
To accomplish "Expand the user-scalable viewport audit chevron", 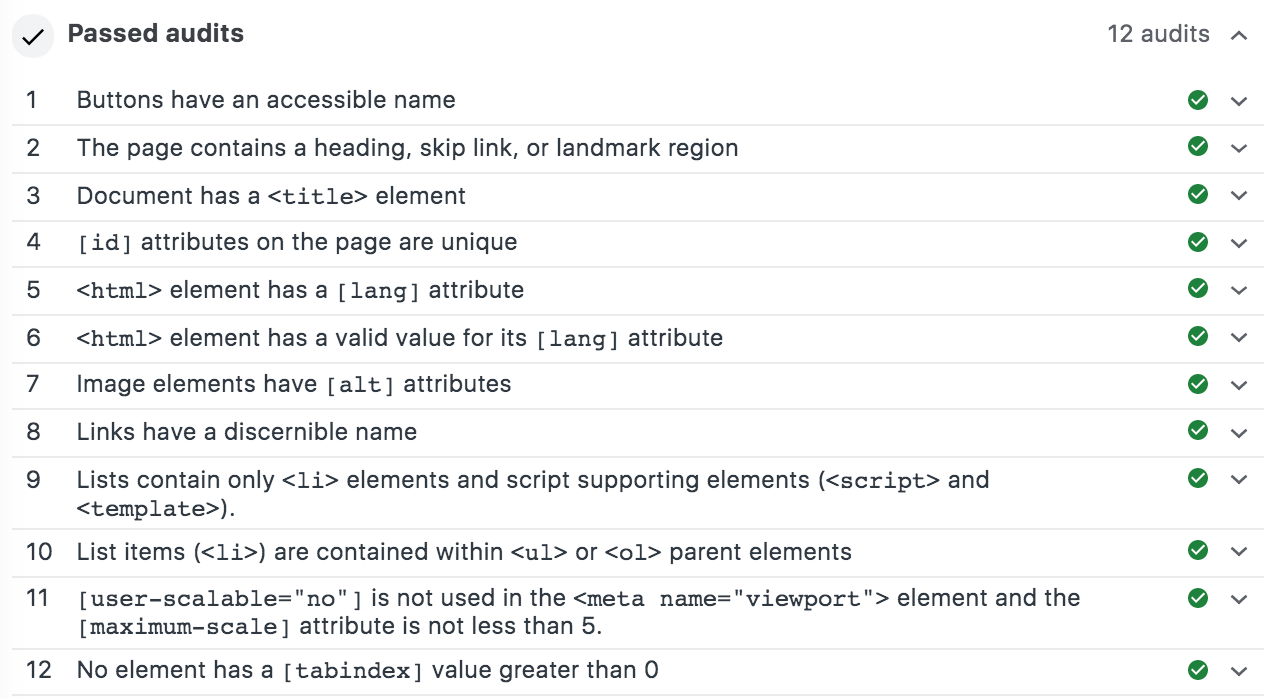I will coord(1239,599).
